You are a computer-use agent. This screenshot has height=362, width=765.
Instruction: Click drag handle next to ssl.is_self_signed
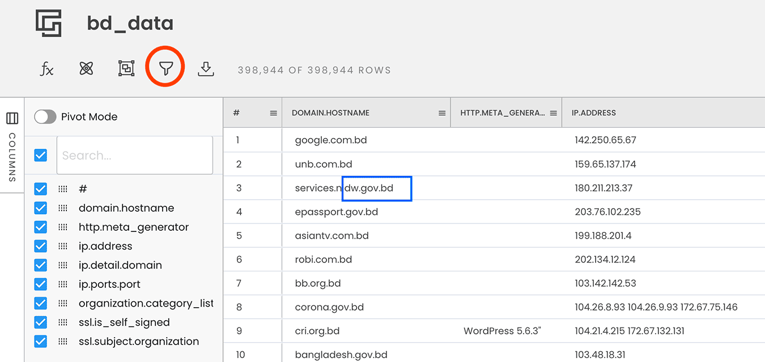click(62, 322)
